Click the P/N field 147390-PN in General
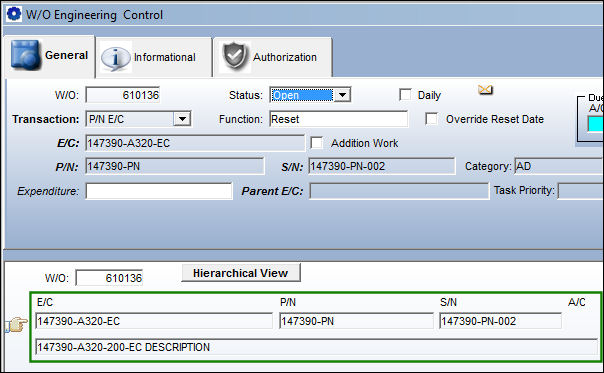 click(175, 166)
